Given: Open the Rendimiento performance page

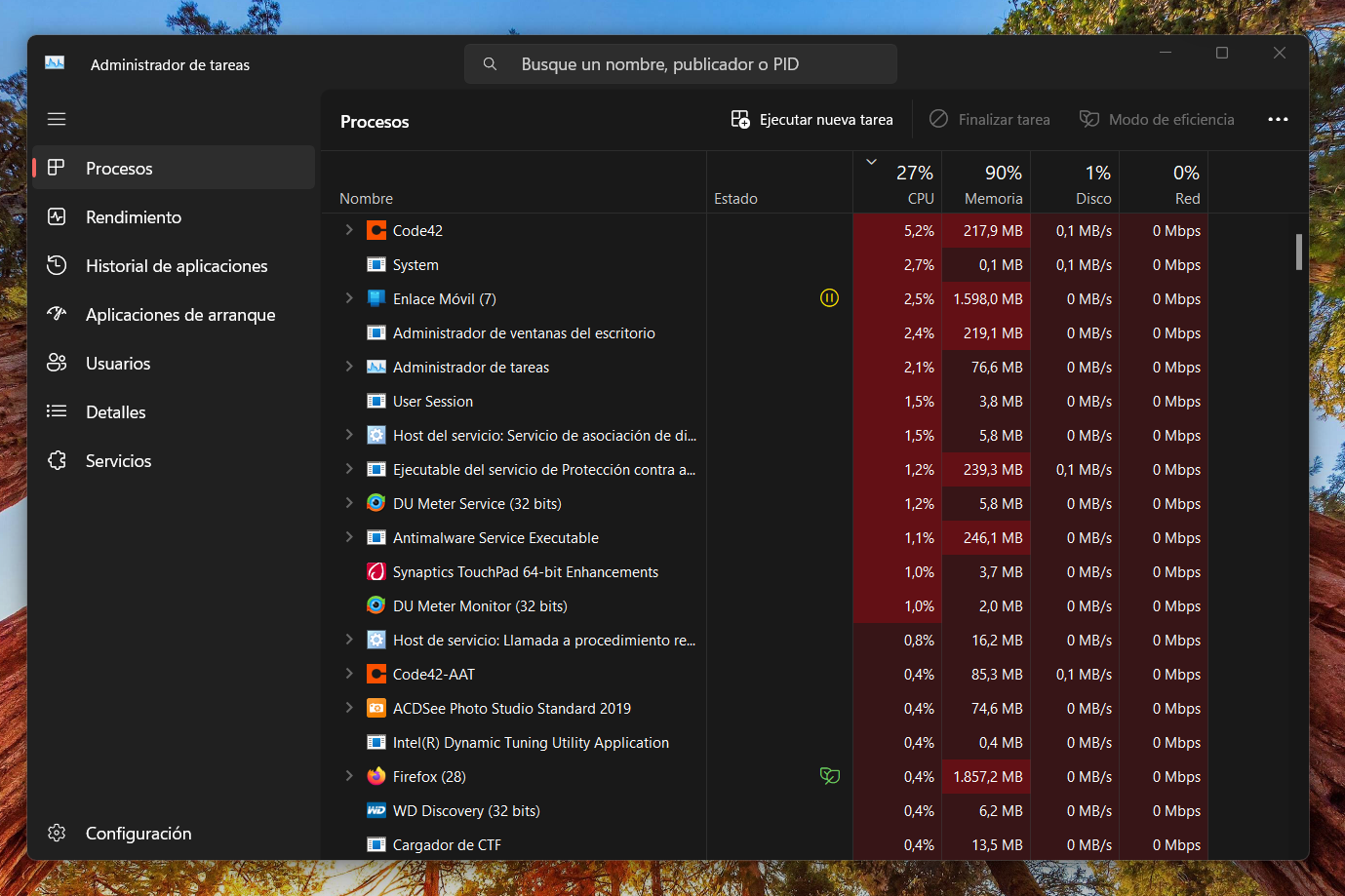Looking at the screenshot, I should 133,217.
